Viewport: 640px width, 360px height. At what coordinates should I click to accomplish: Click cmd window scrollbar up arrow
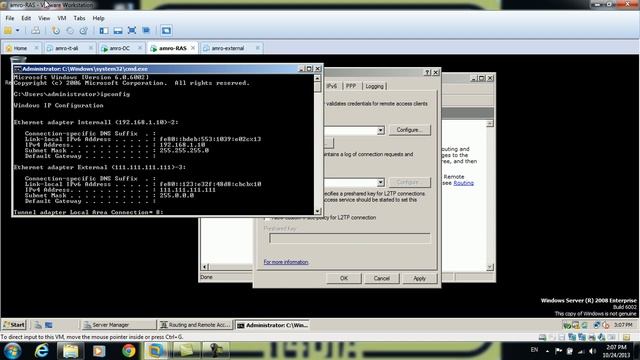(x=317, y=78)
